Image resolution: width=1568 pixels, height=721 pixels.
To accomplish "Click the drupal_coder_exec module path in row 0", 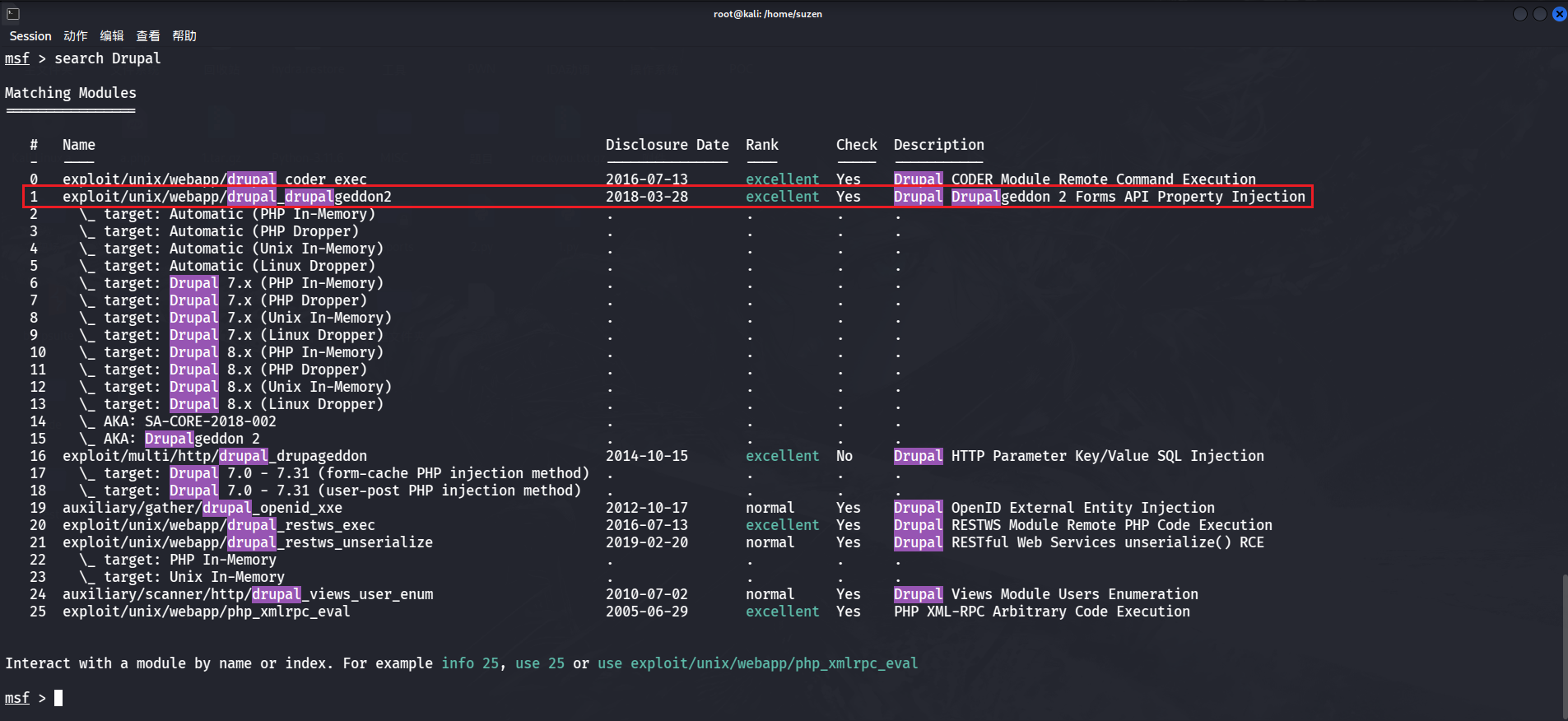I will coord(214,179).
